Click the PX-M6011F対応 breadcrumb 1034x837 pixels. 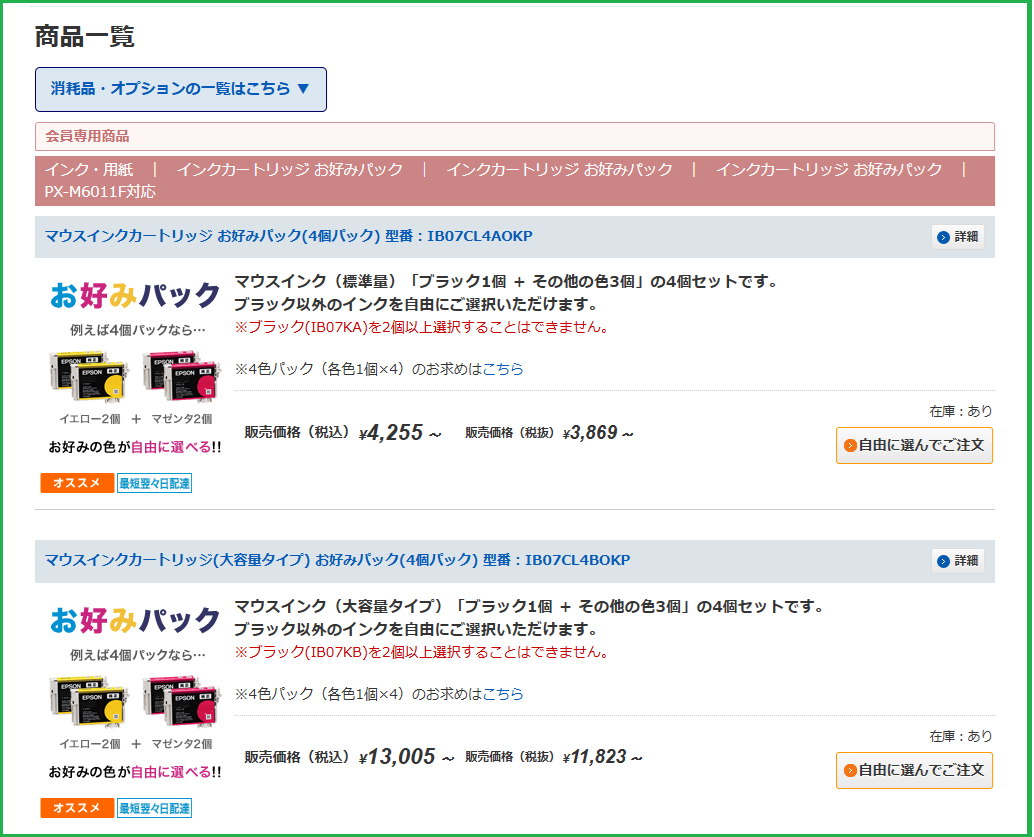pos(100,192)
